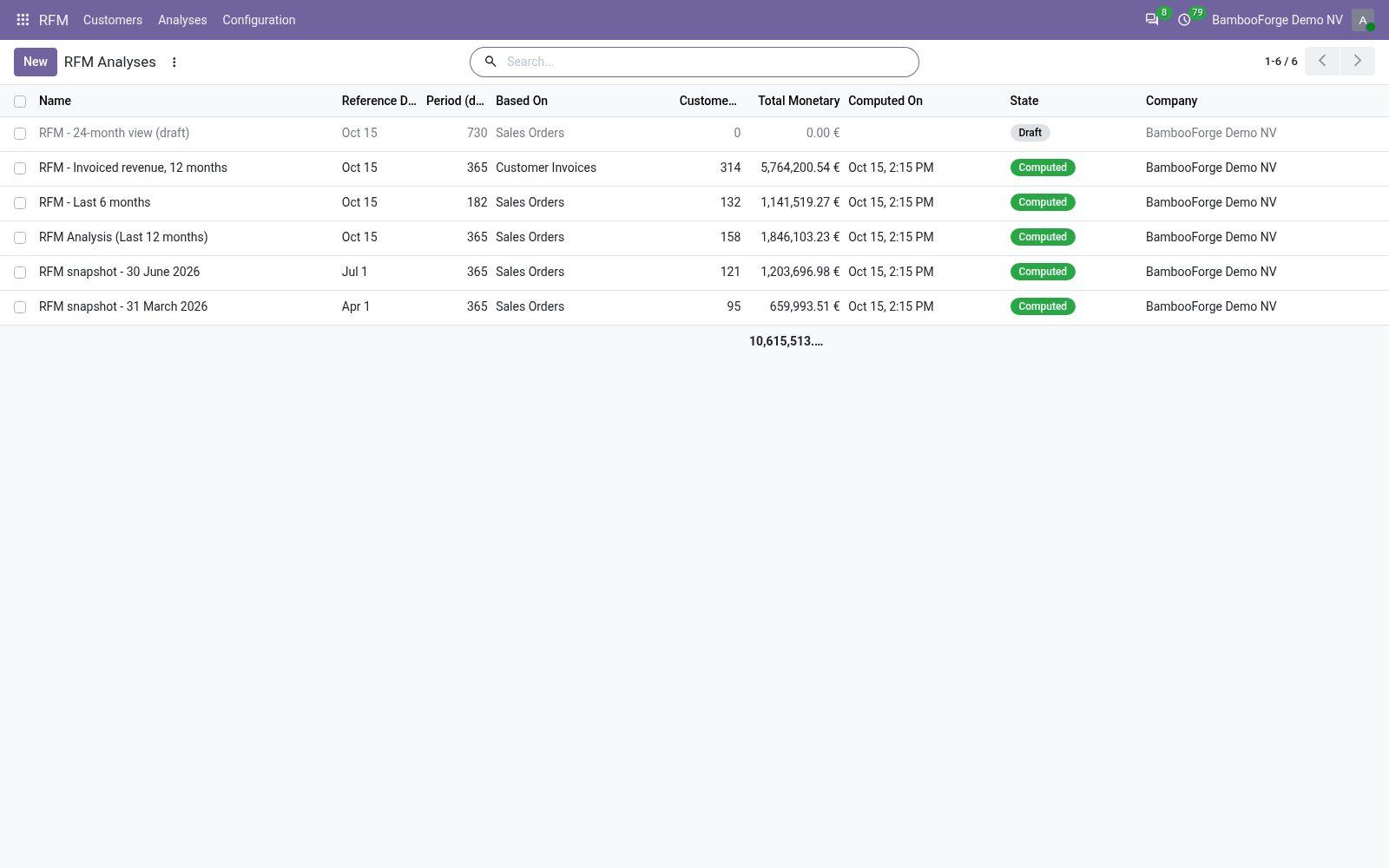This screenshot has width=1389, height=868.
Task: Sort by the State column header
Action: click(x=1024, y=101)
